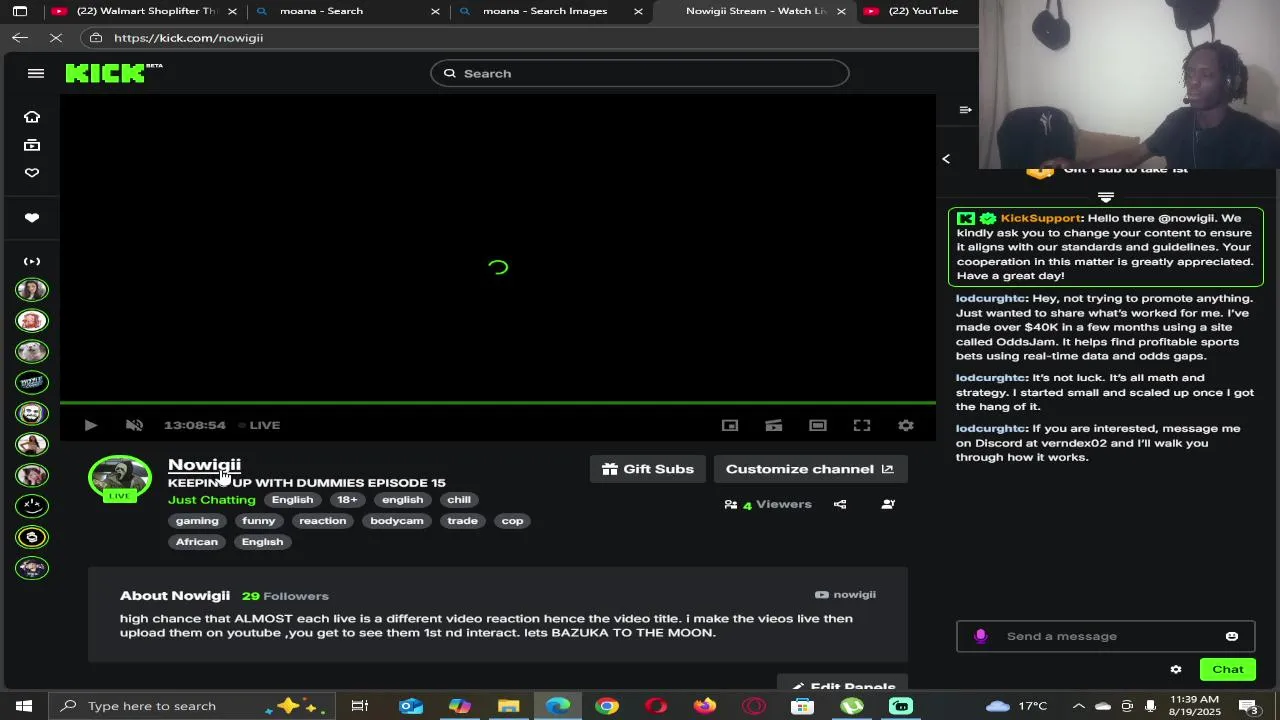Viewport: 1280px width, 720px height.
Task: Select the funny tag
Action: tap(258, 521)
